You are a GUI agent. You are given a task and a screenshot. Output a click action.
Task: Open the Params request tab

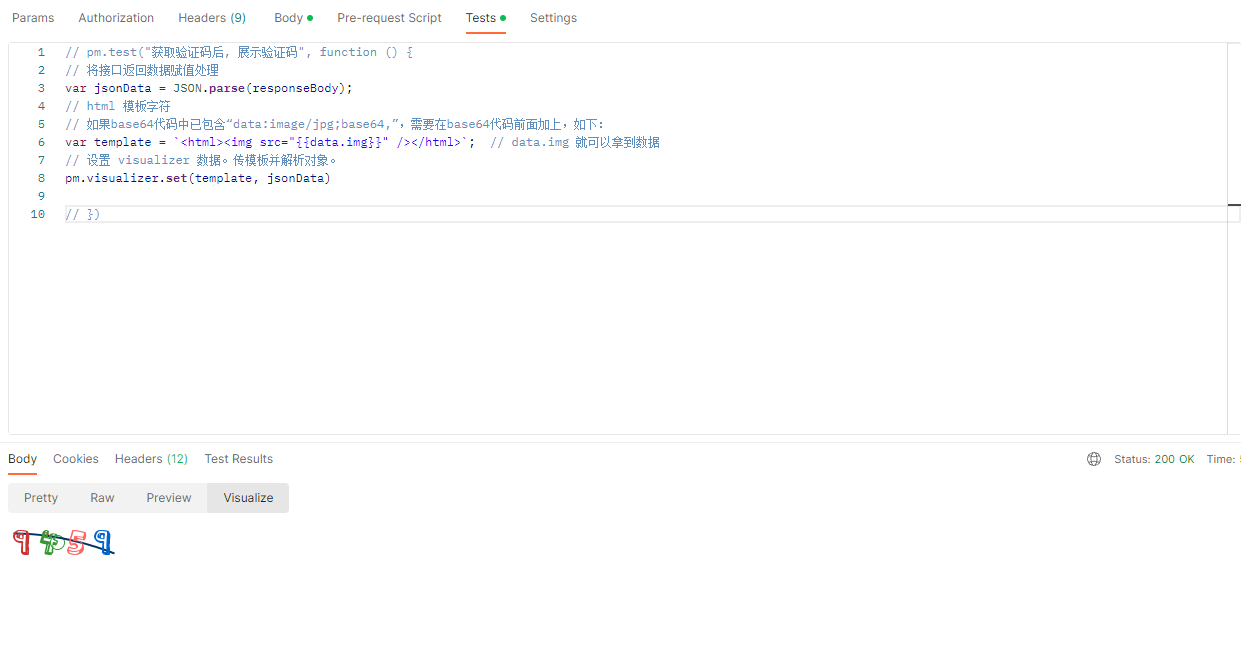tap(33, 17)
